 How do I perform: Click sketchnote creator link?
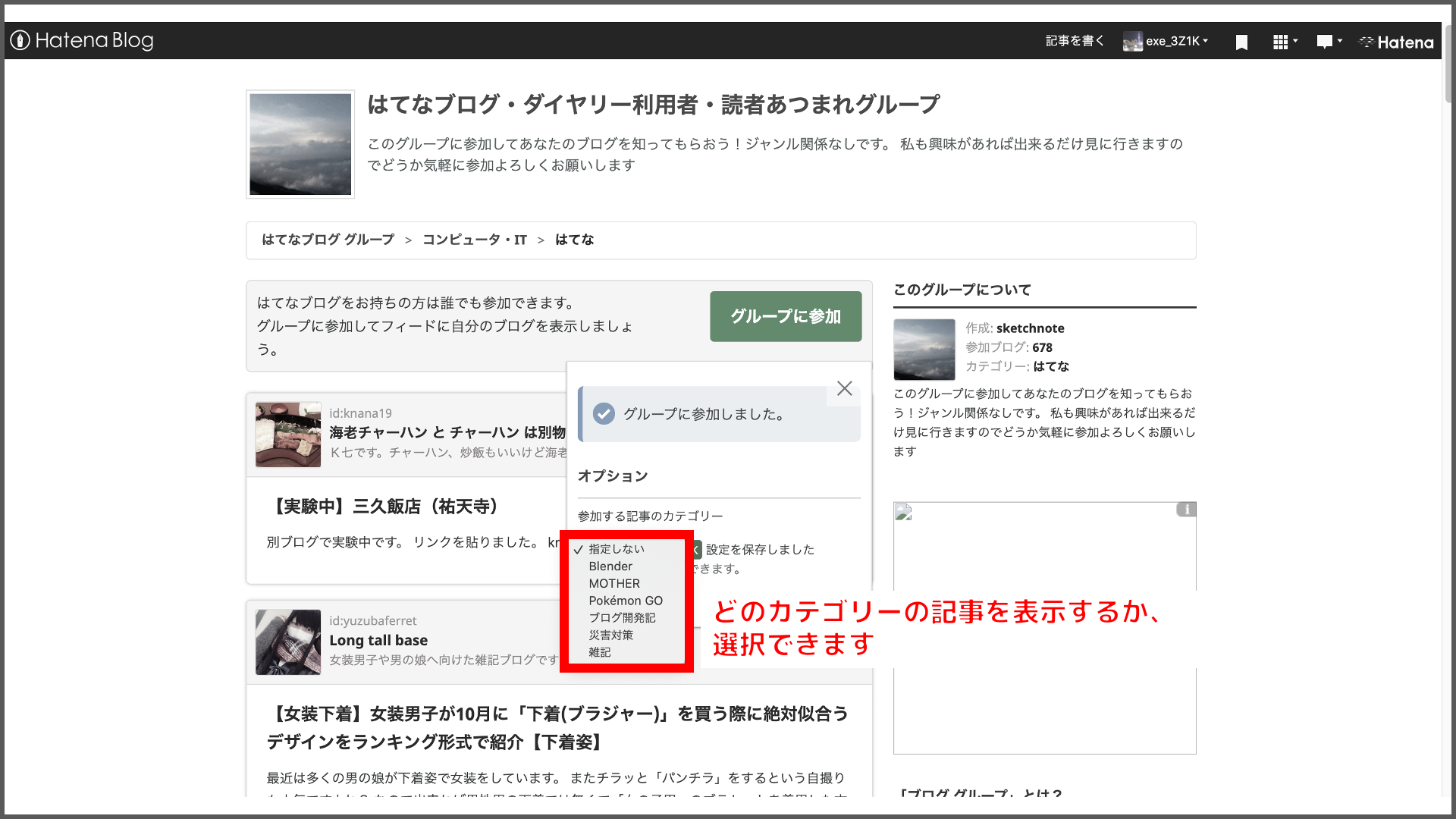pos(1030,328)
